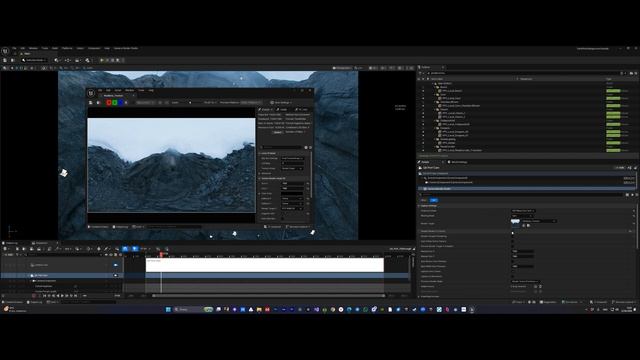This screenshot has width=640, height=360.
Task: Open the last dropdown in Details properties
Action: pos(525,281)
